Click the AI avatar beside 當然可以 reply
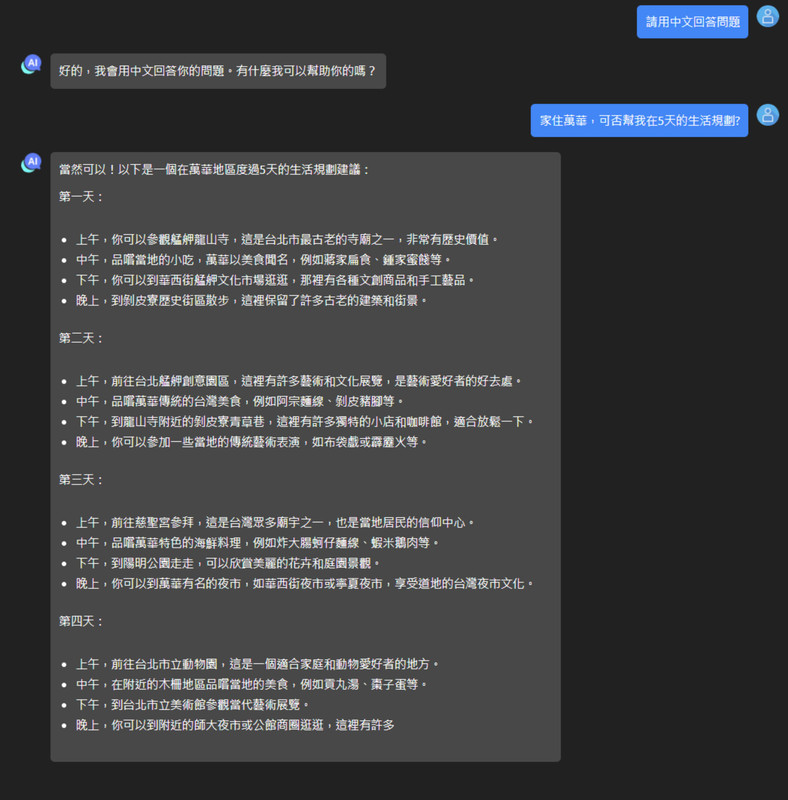This screenshot has width=788, height=800. [x=31, y=163]
